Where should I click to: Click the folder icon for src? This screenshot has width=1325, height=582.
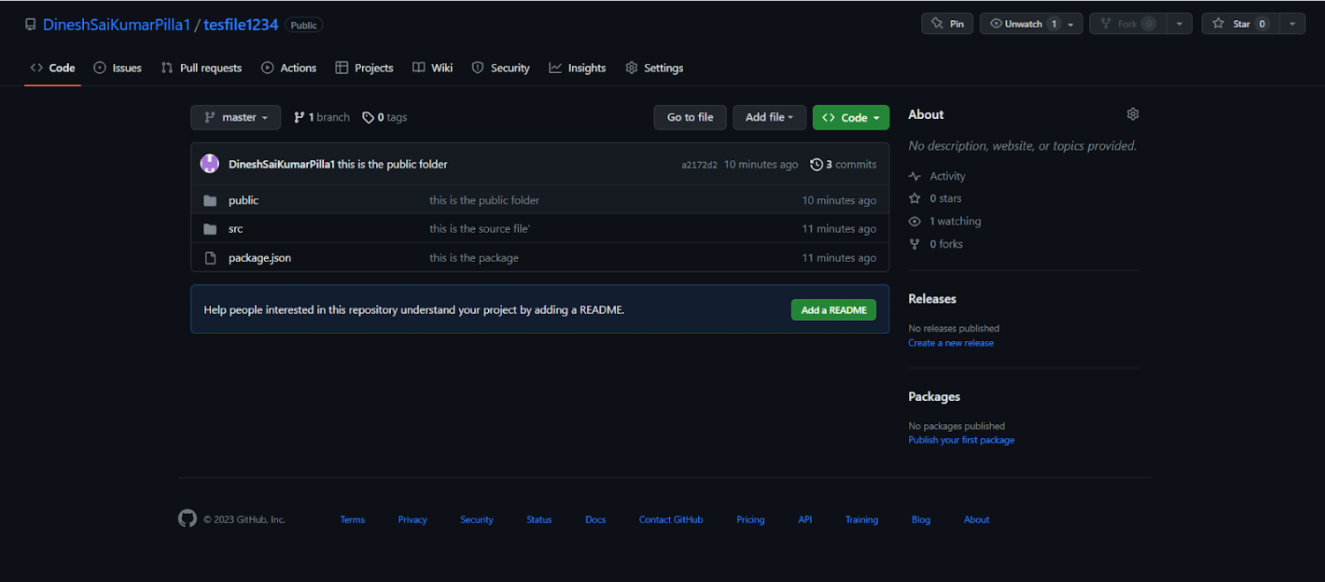[x=210, y=229]
